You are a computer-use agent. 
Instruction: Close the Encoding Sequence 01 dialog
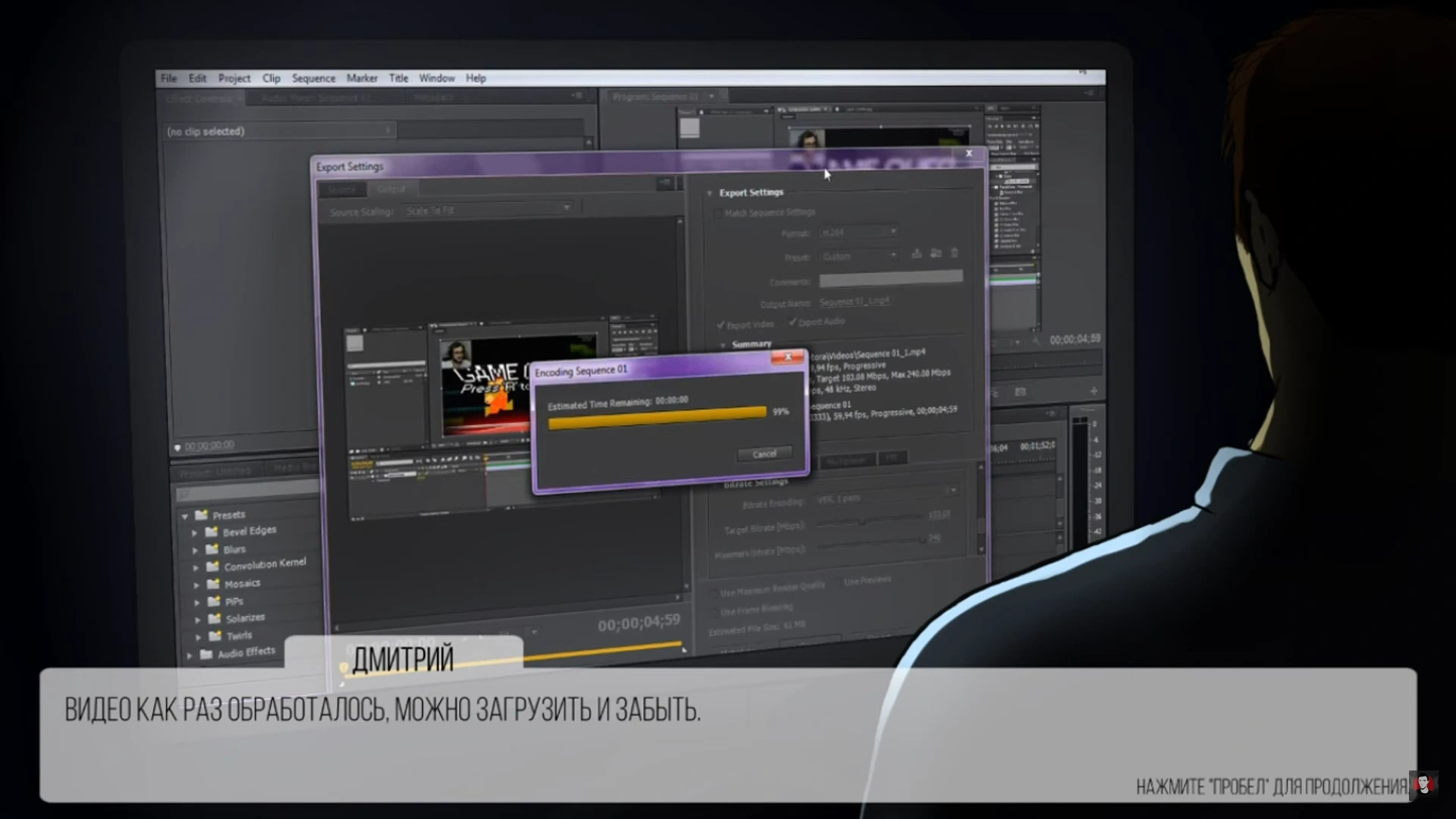[x=788, y=356]
